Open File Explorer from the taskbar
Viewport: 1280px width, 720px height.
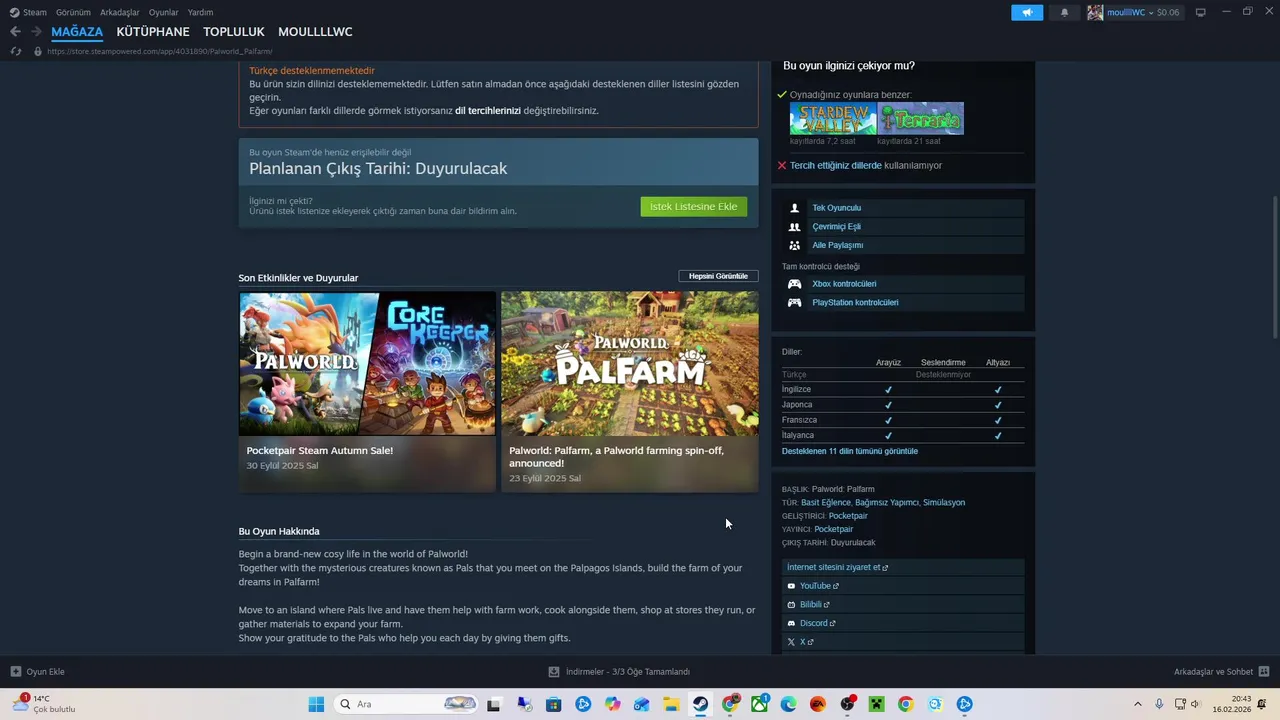pos(671,704)
